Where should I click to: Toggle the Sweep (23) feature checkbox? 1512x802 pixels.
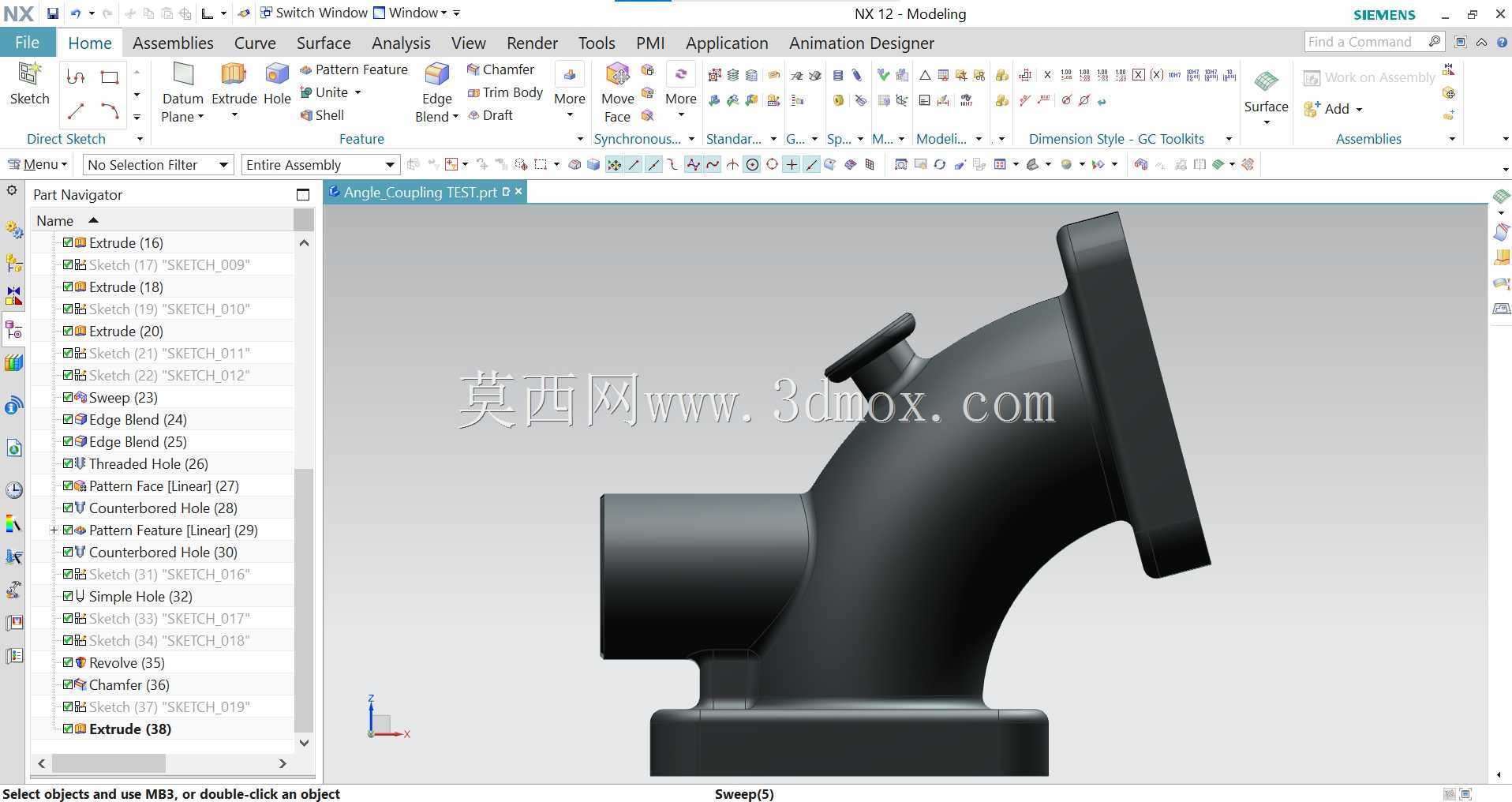tap(68, 397)
